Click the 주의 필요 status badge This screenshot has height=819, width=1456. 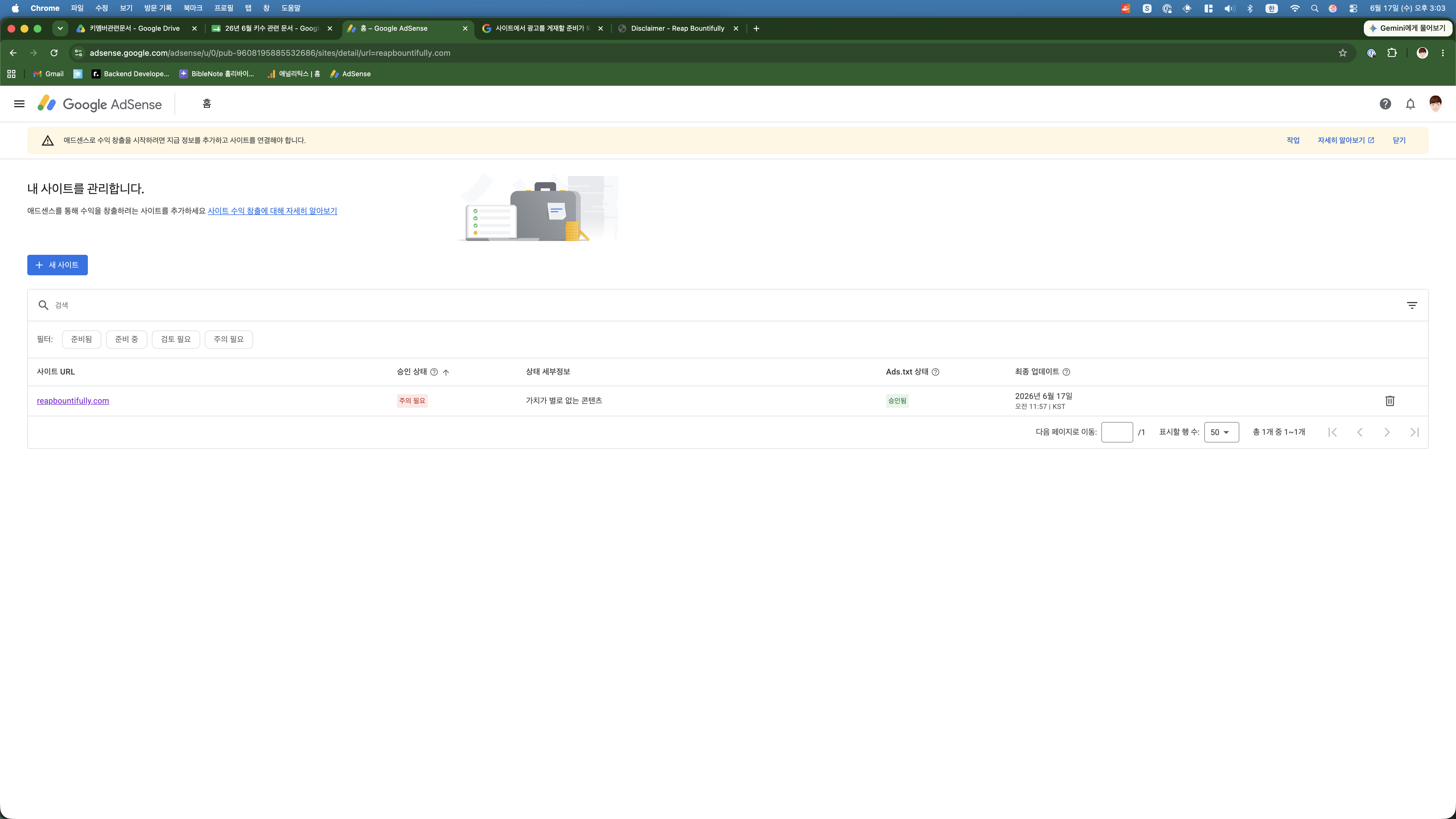pos(412,401)
